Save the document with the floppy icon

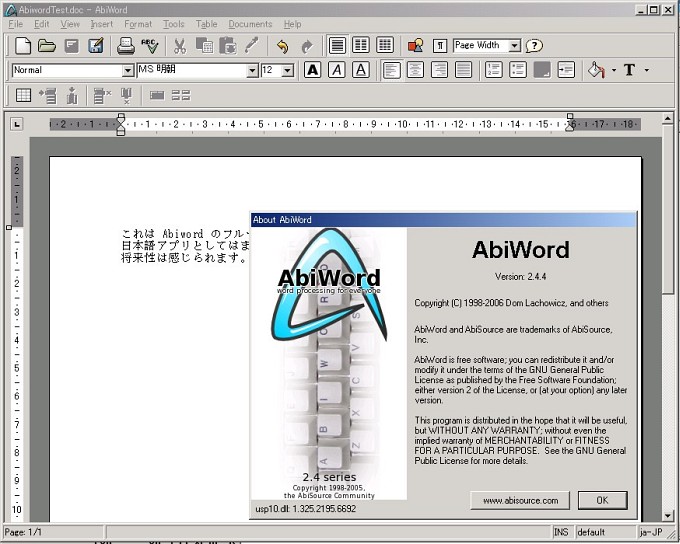click(x=72, y=45)
